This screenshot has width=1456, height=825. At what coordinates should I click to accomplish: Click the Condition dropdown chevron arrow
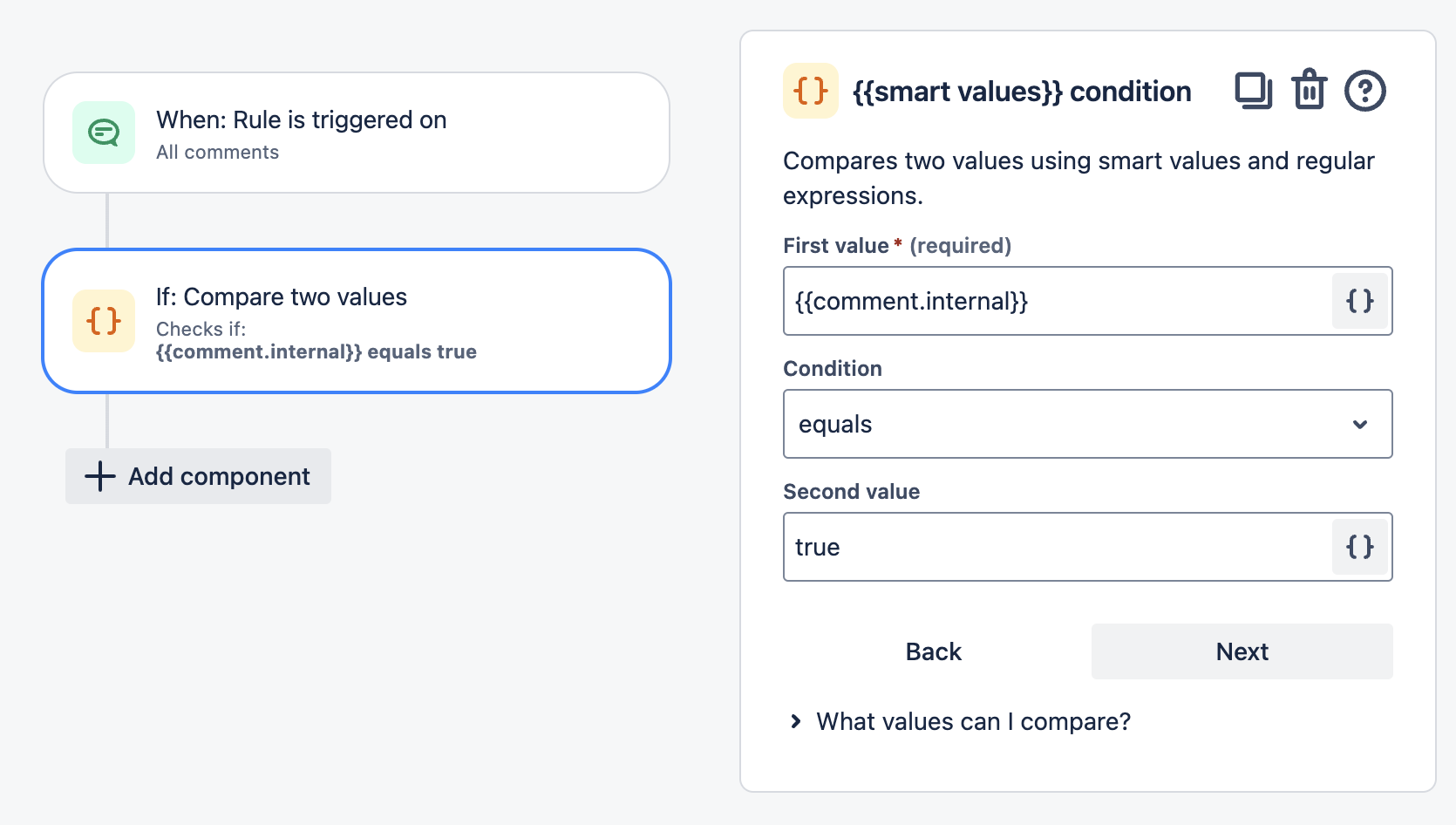point(1359,425)
